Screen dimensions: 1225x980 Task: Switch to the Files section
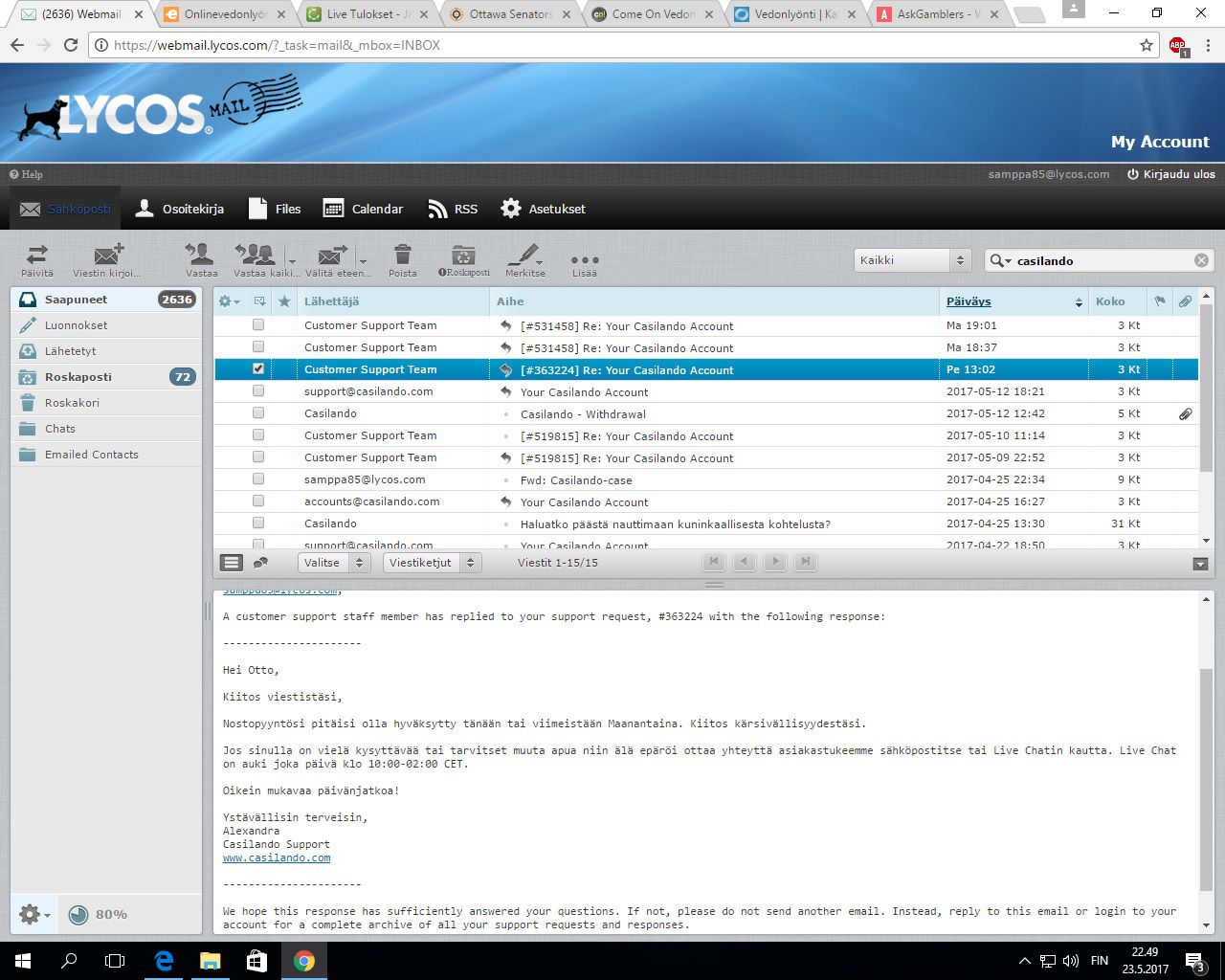coord(274,209)
